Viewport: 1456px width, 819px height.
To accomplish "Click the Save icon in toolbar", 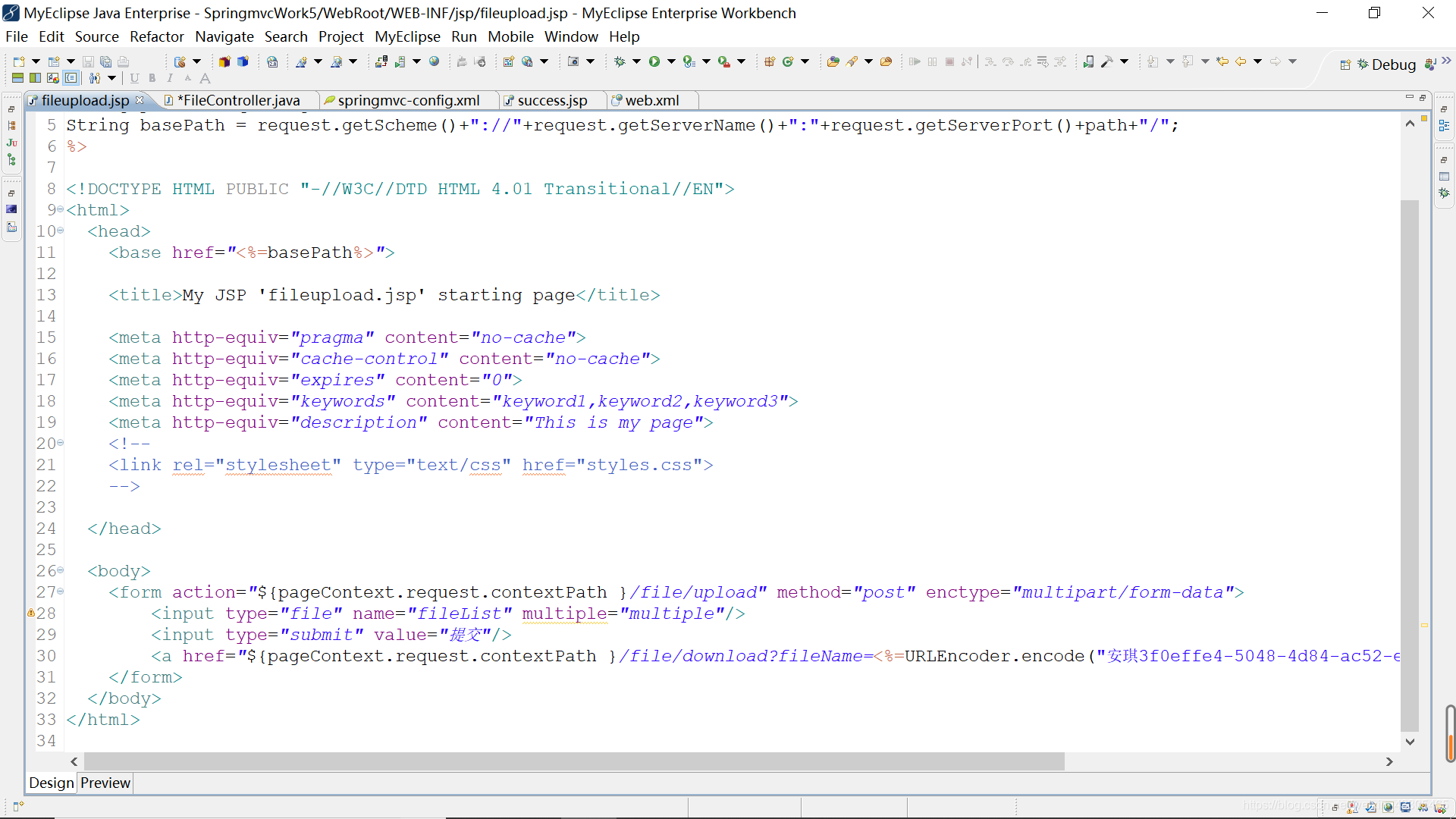I will (88, 61).
